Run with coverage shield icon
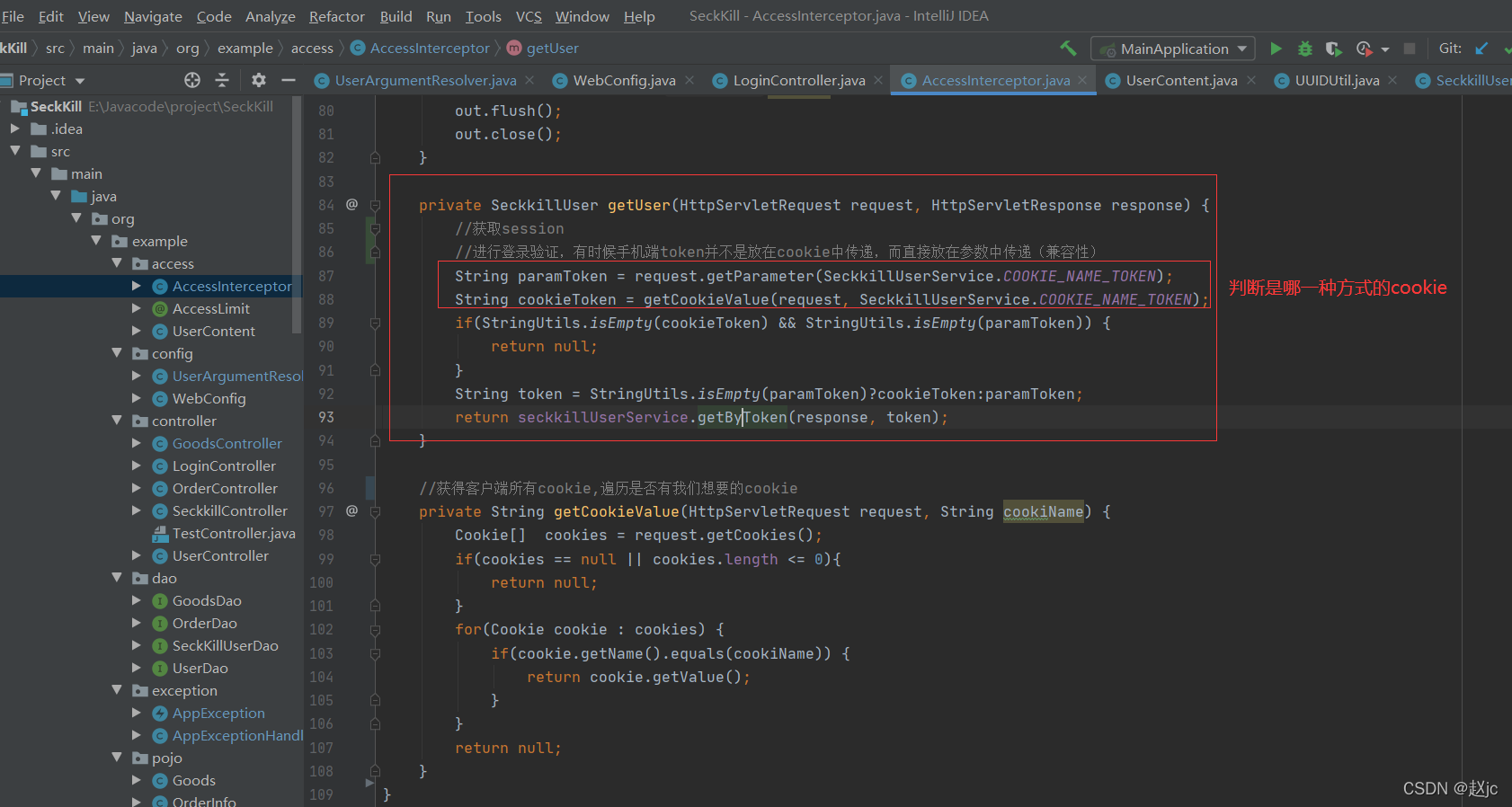Screen dimensions: 1512x807 (x=1334, y=49)
